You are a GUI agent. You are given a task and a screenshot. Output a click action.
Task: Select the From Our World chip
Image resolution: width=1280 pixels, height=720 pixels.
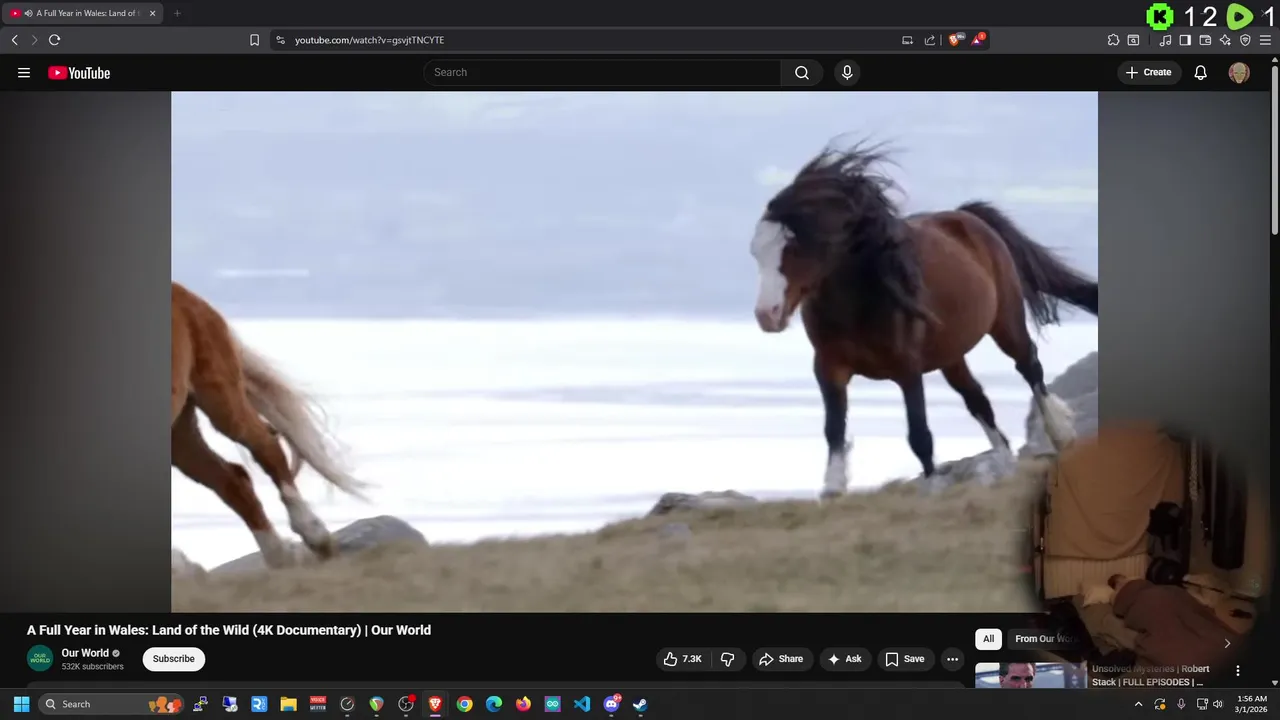tap(1044, 639)
